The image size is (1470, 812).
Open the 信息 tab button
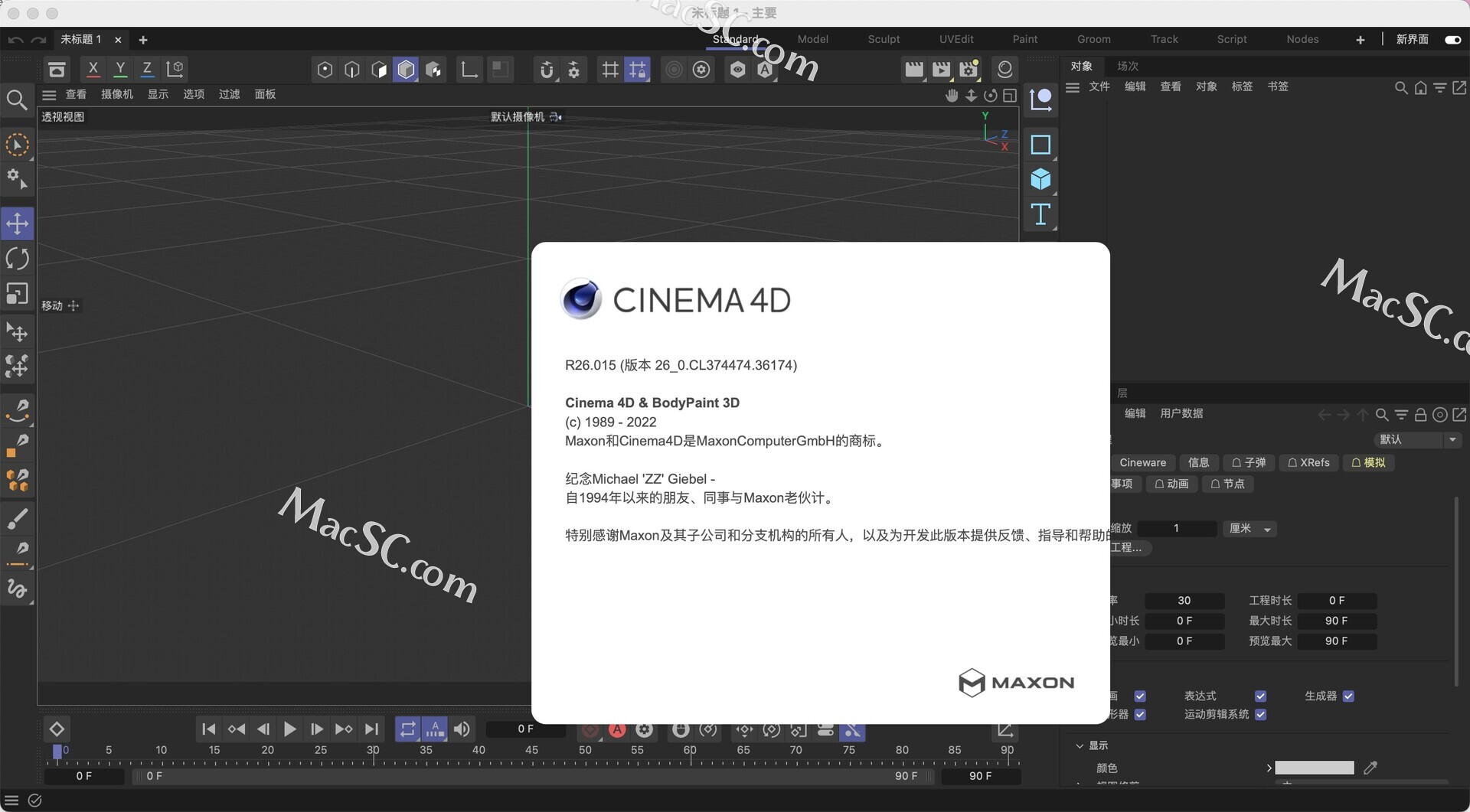(1198, 462)
